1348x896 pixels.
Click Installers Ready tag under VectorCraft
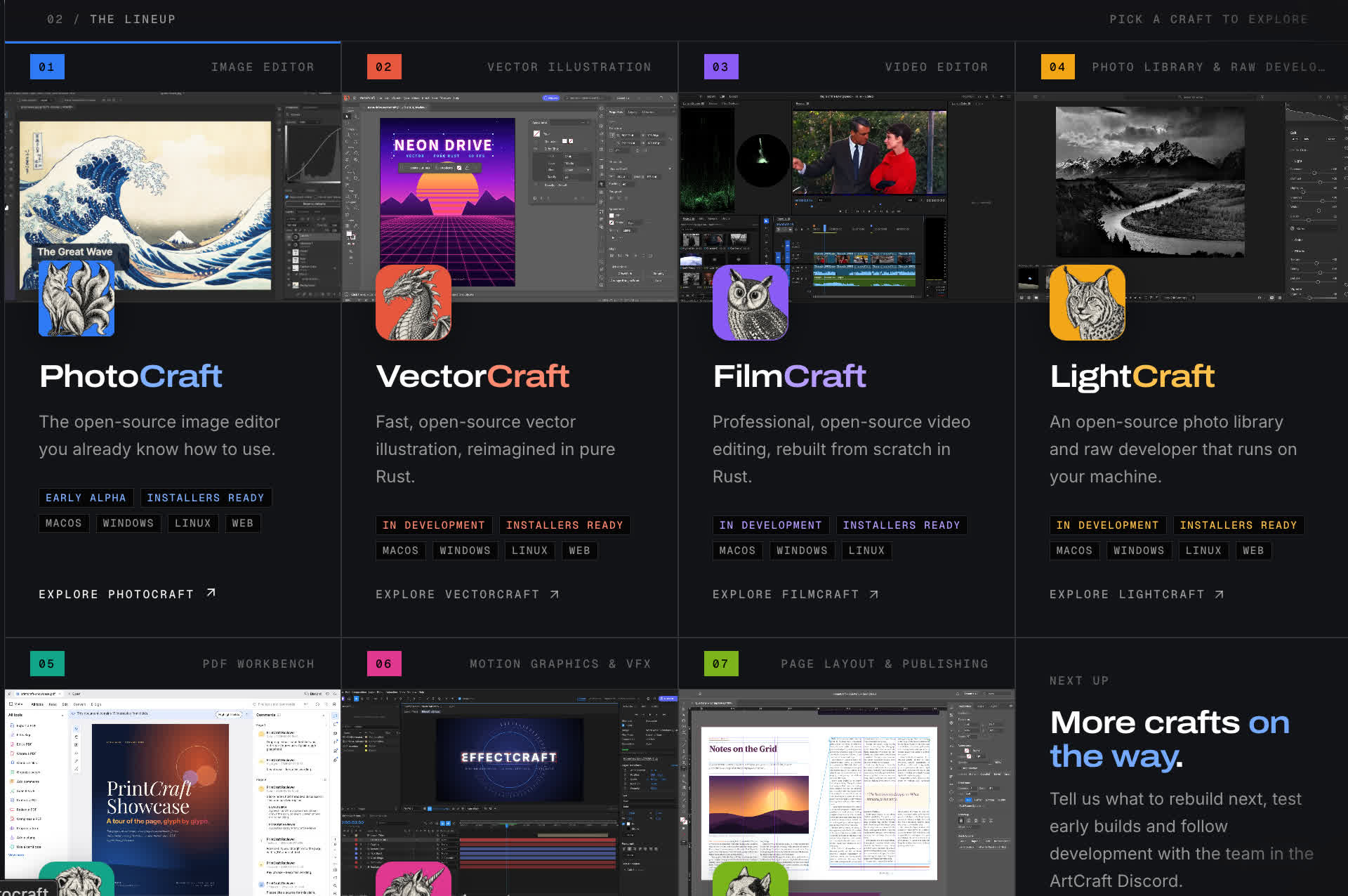pyautogui.click(x=564, y=525)
